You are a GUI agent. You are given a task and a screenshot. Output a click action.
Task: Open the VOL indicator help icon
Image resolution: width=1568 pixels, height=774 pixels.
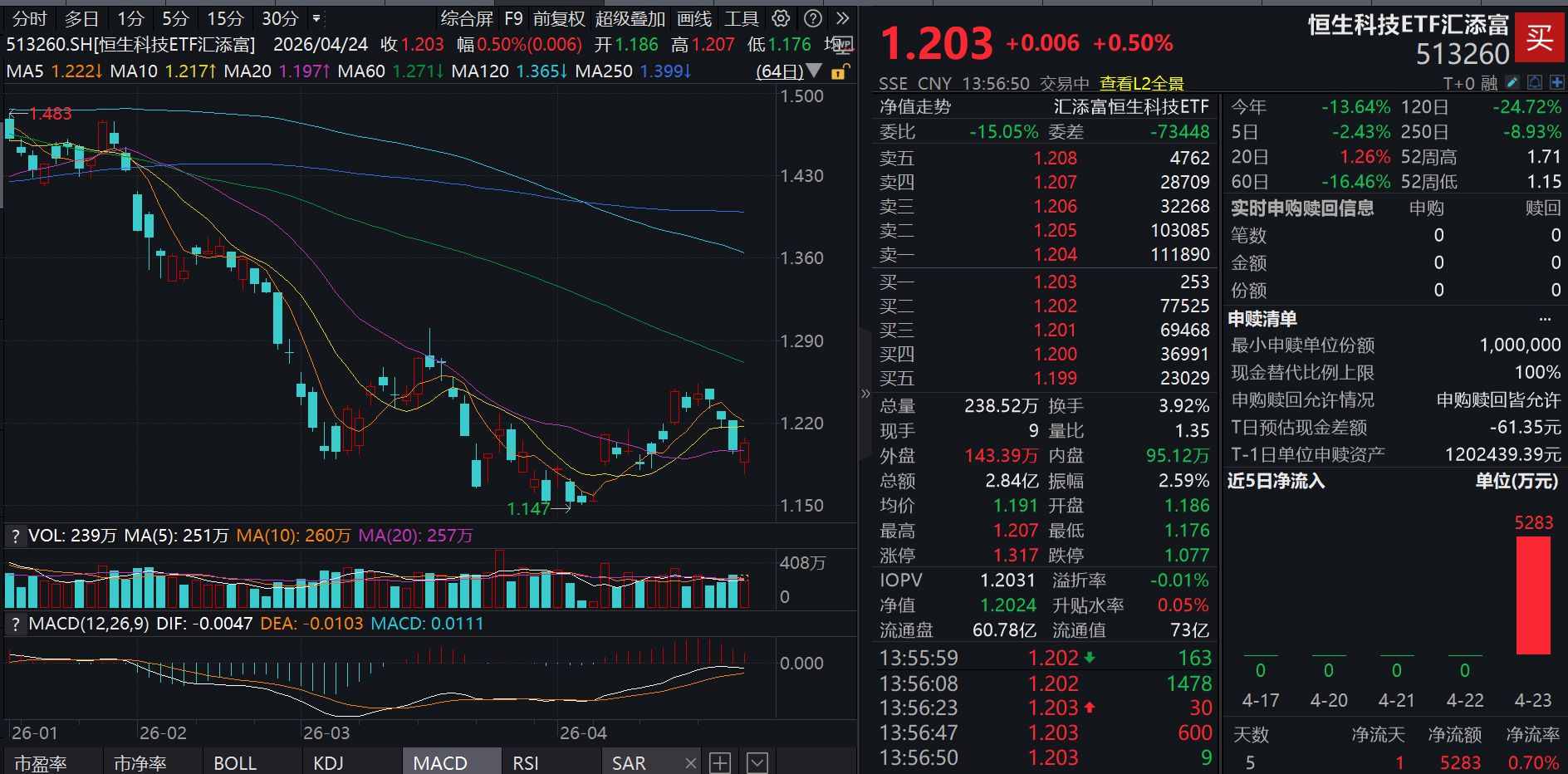pos(15,536)
